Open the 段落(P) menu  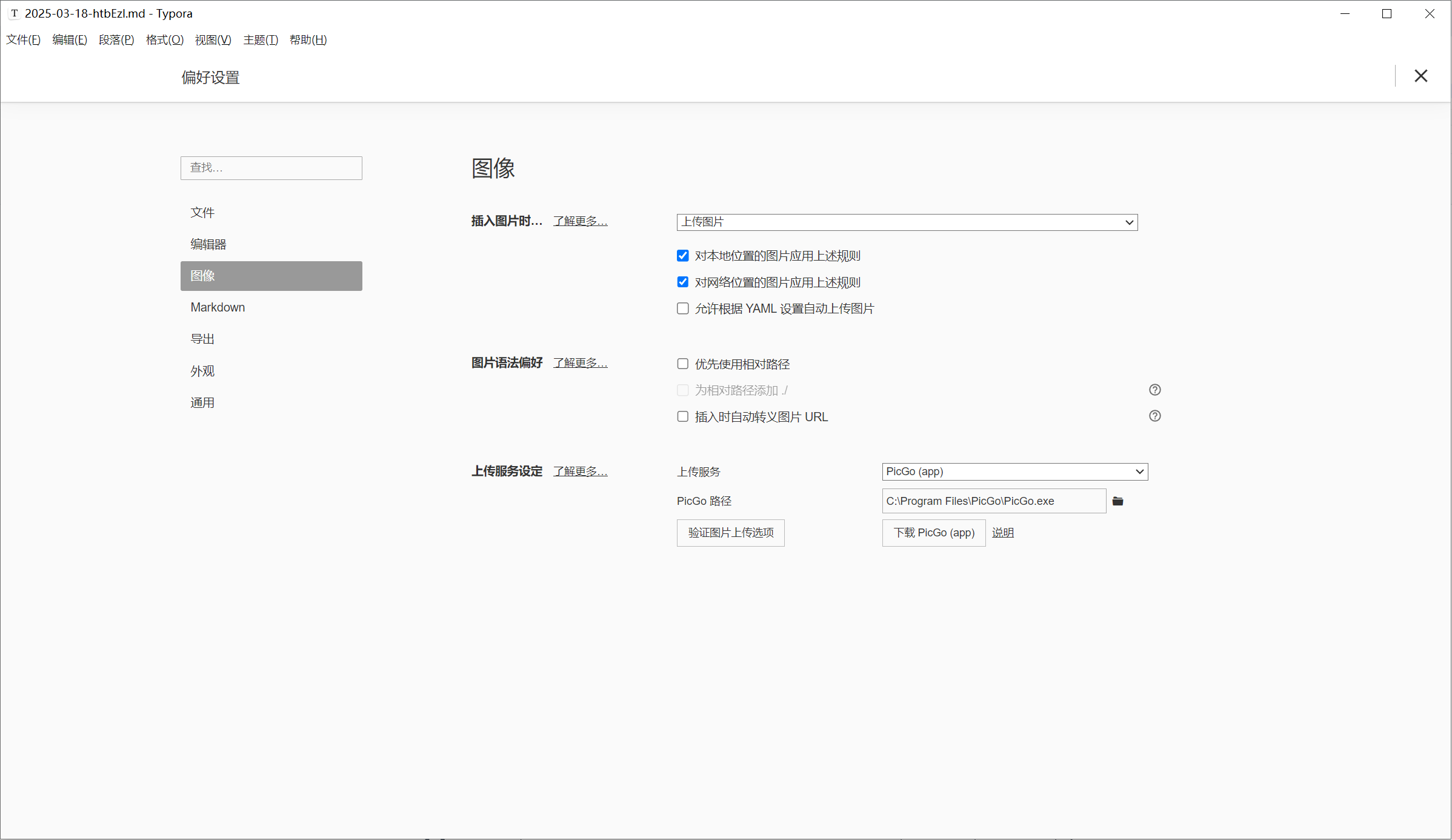116,40
